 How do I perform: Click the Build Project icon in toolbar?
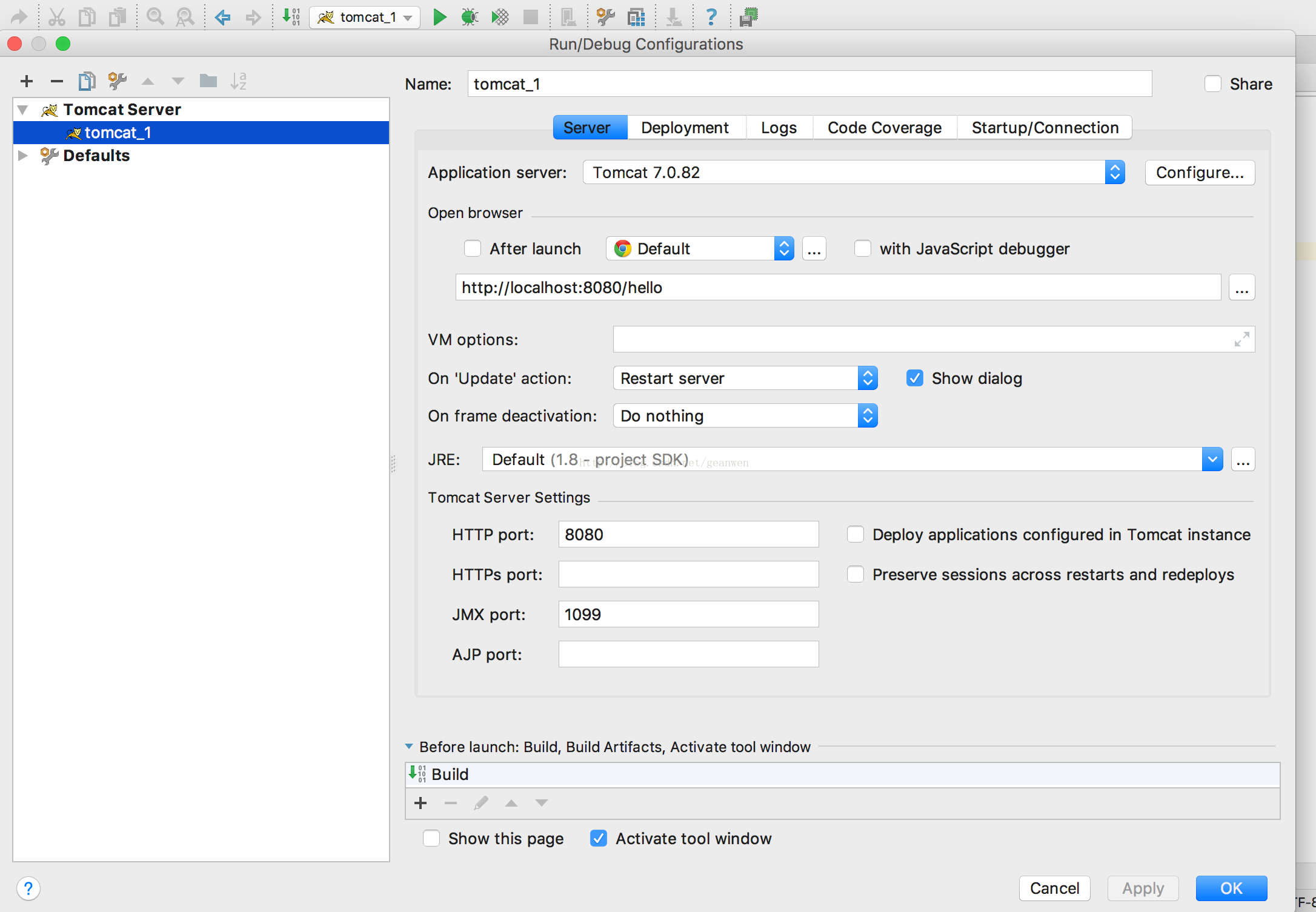tap(291, 16)
